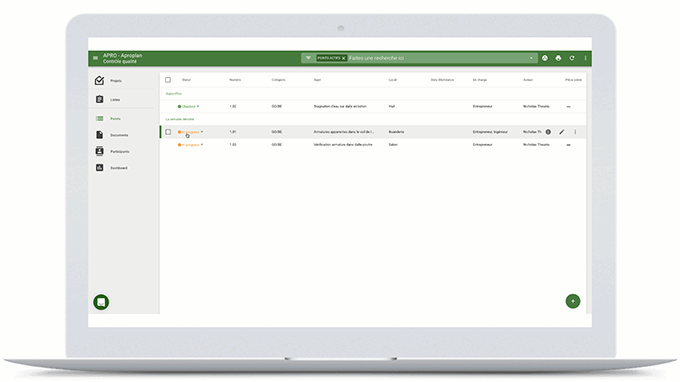Remove the Points Actifs filter chip
Viewport: 680px width, 382px height.
(343, 58)
